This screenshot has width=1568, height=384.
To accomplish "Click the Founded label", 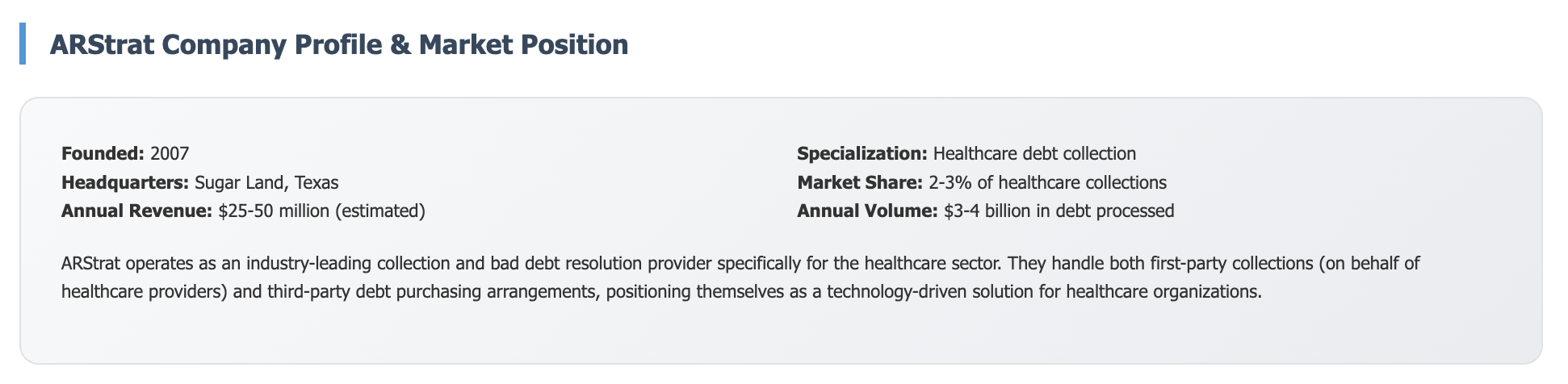I will [x=103, y=153].
